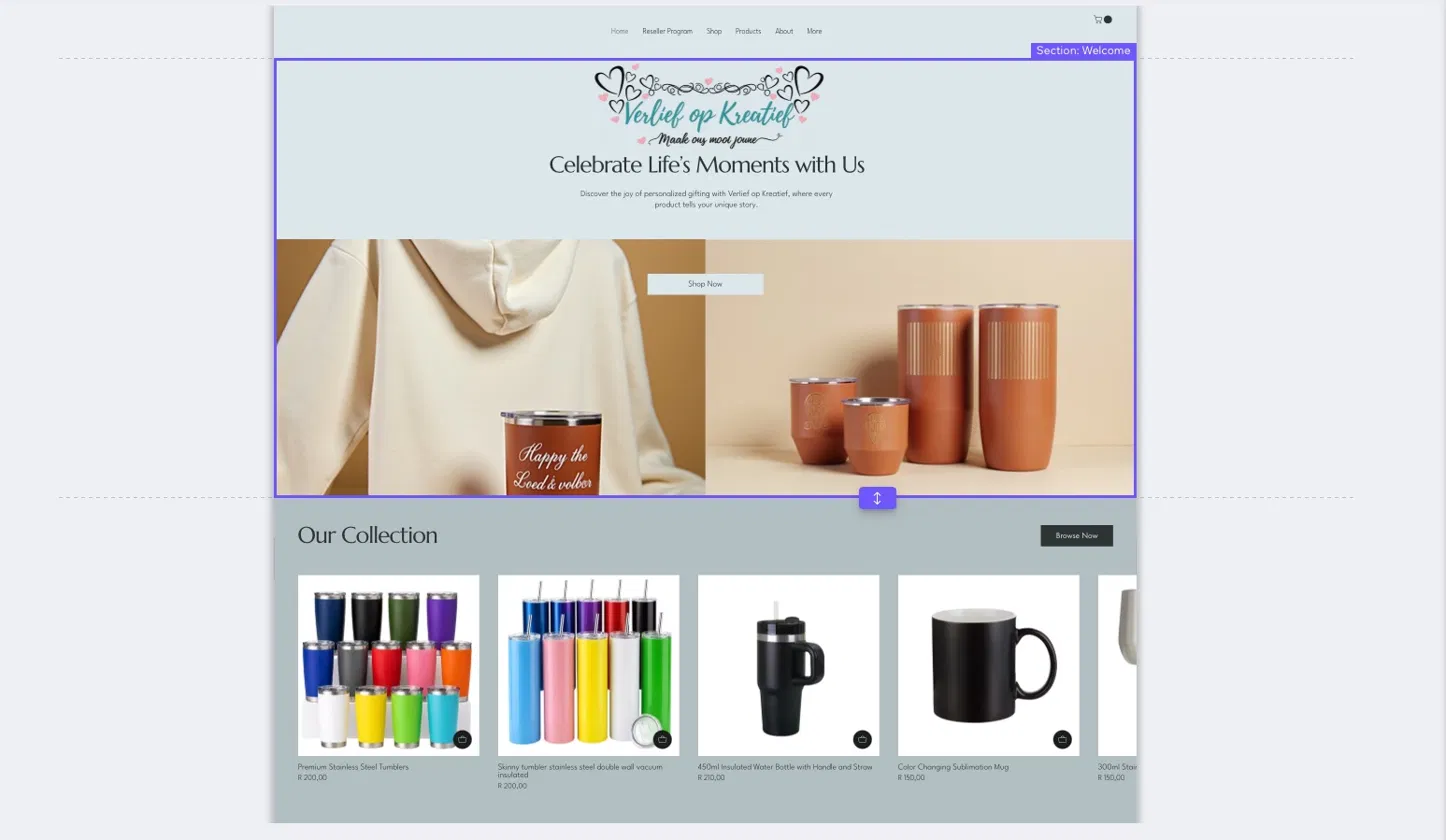
Task: Open the Home menu item
Action: pos(620,31)
